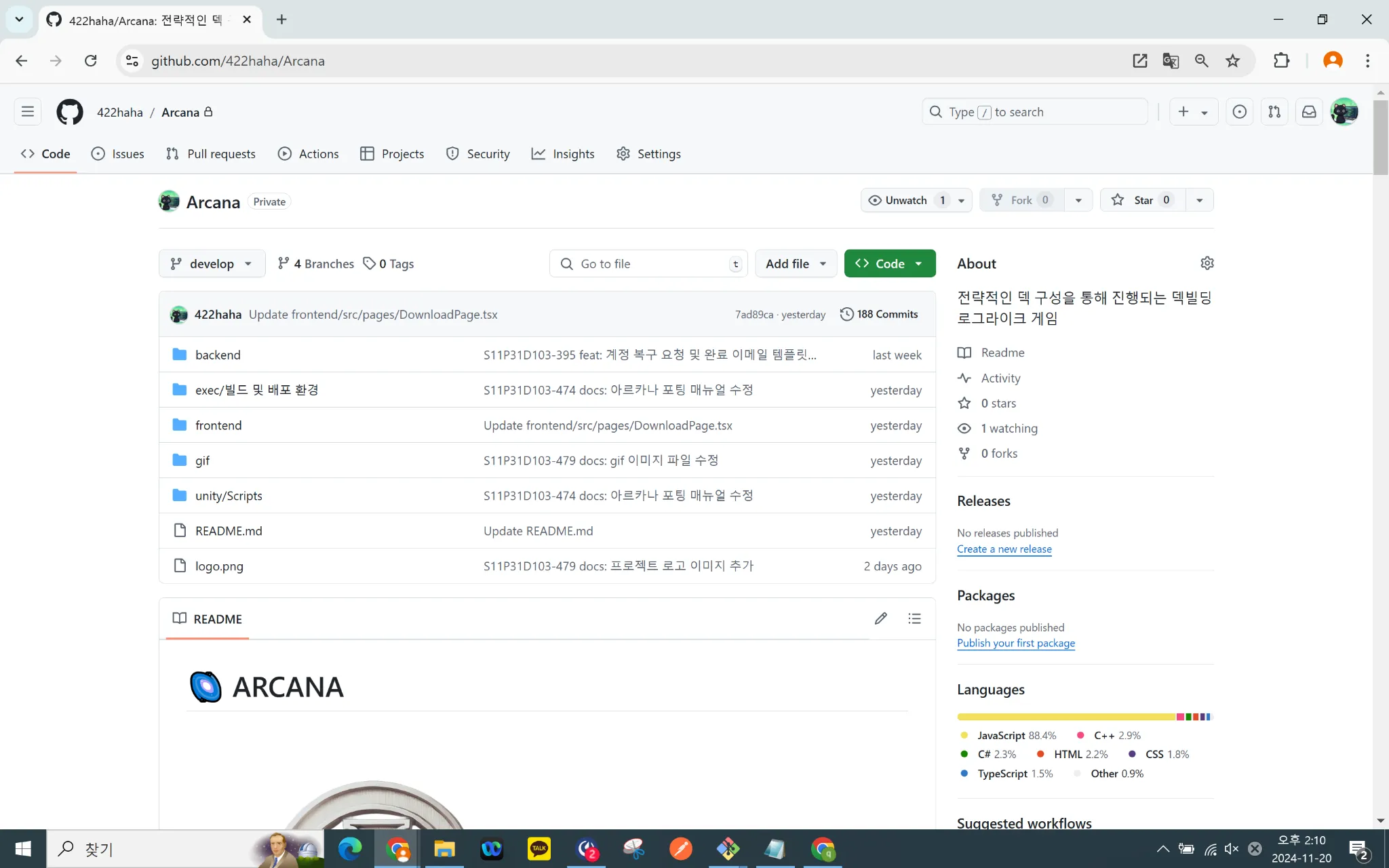The image size is (1389, 868).
Task: Expand the develop branch dropdown
Action: click(212, 264)
